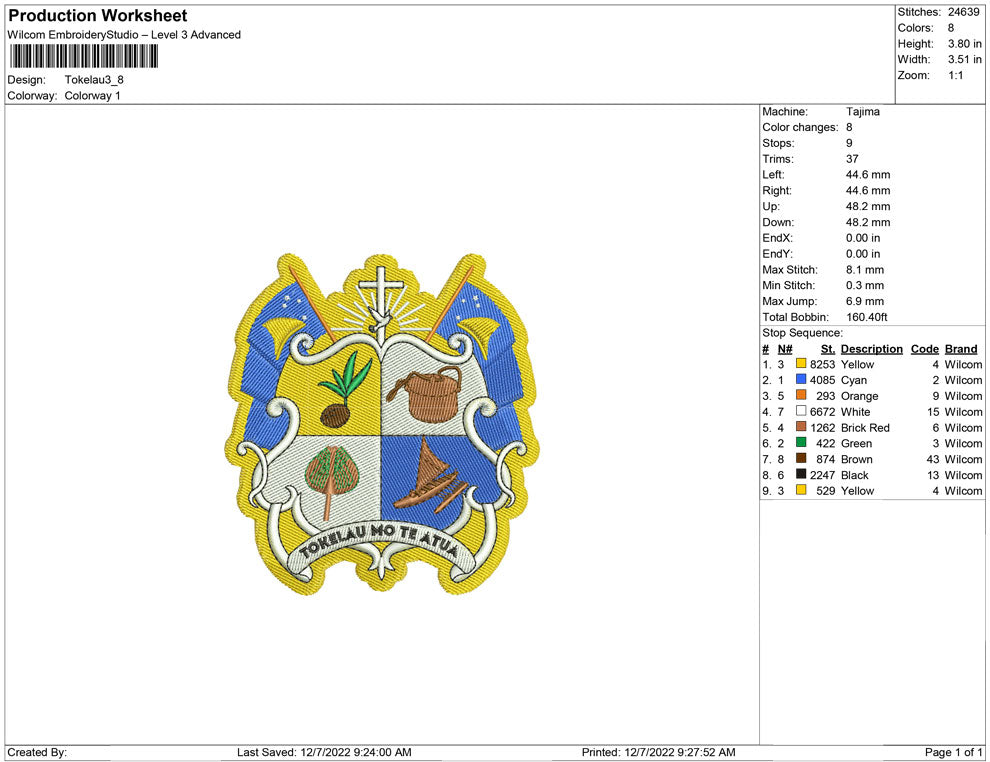990x762 pixels.
Task: Click the St. column header
Action: coord(828,349)
